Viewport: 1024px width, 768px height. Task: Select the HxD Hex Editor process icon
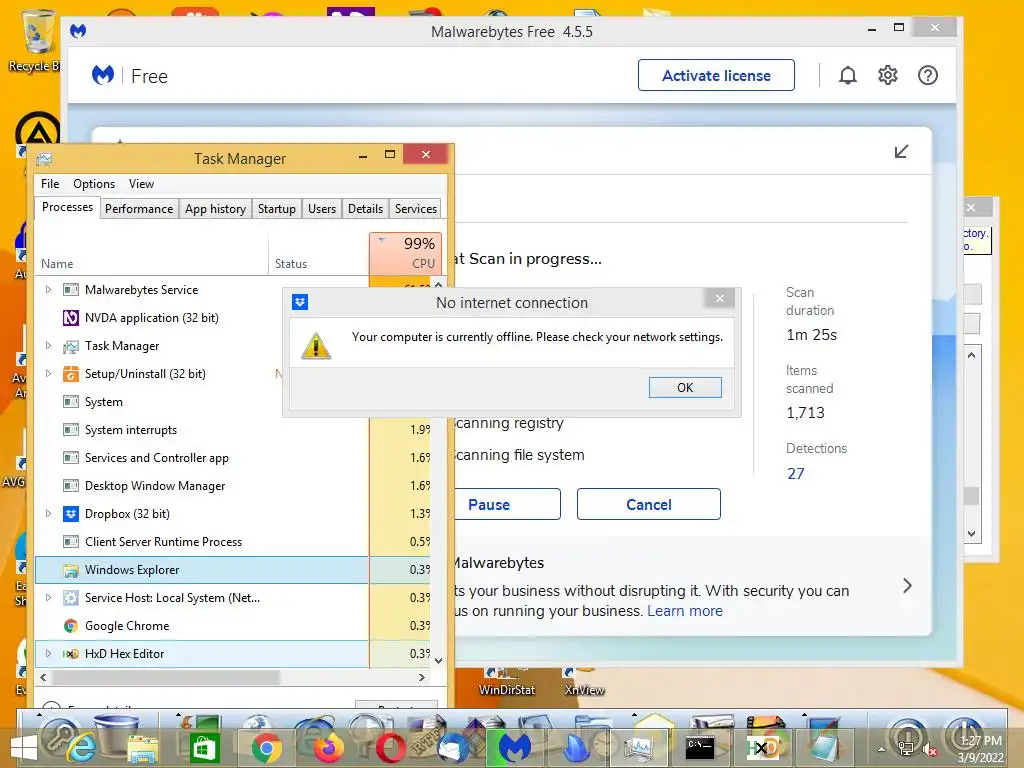tap(71, 654)
